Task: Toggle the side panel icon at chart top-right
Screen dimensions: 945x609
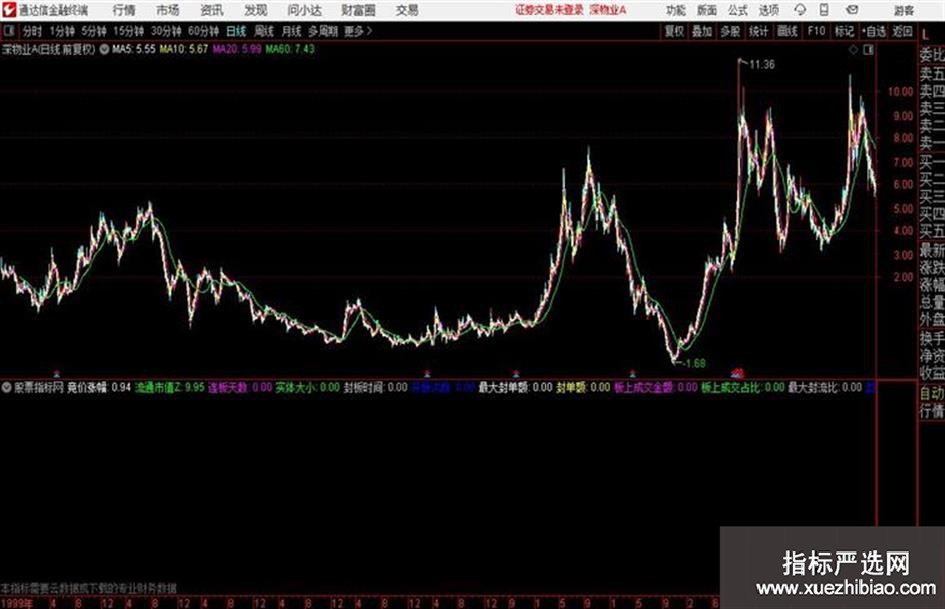Action: 868,50
